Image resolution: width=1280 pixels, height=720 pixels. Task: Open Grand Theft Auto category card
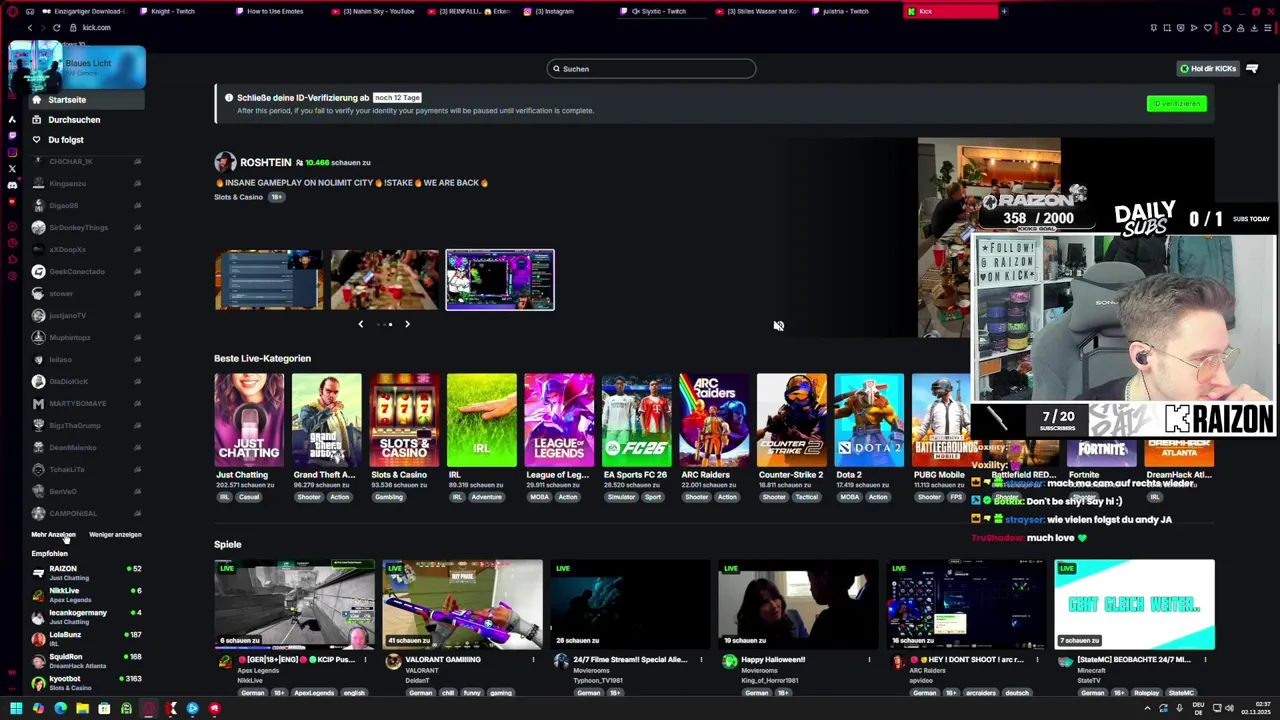click(x=326, y=420)
